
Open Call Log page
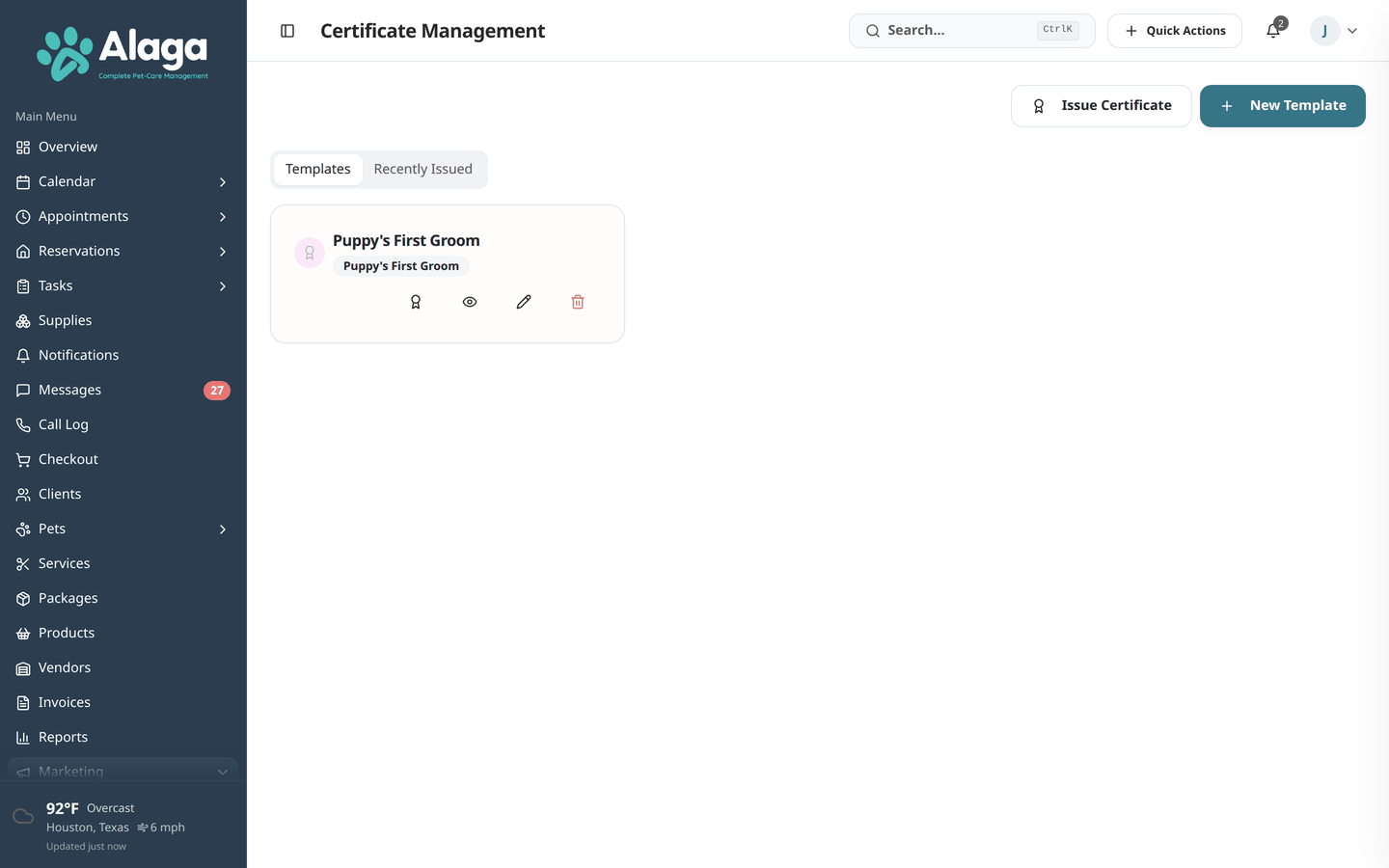[x=123, y=424]
